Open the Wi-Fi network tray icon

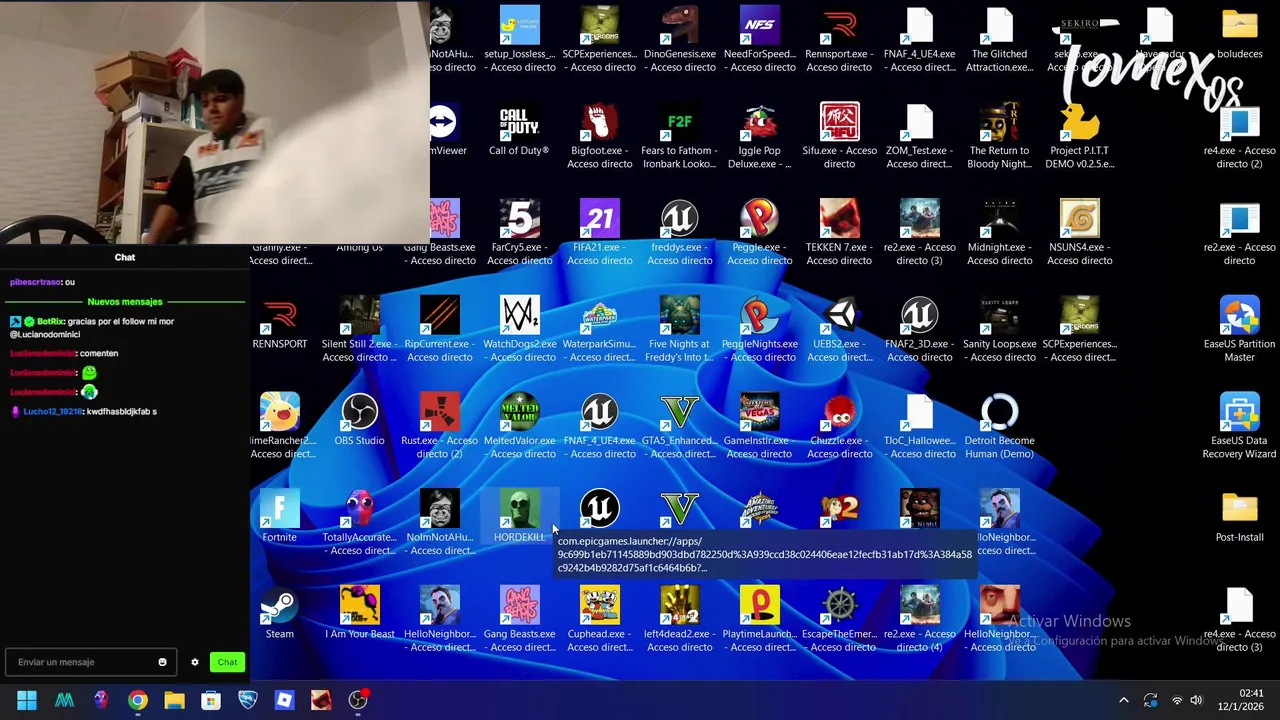[1177, 700]
